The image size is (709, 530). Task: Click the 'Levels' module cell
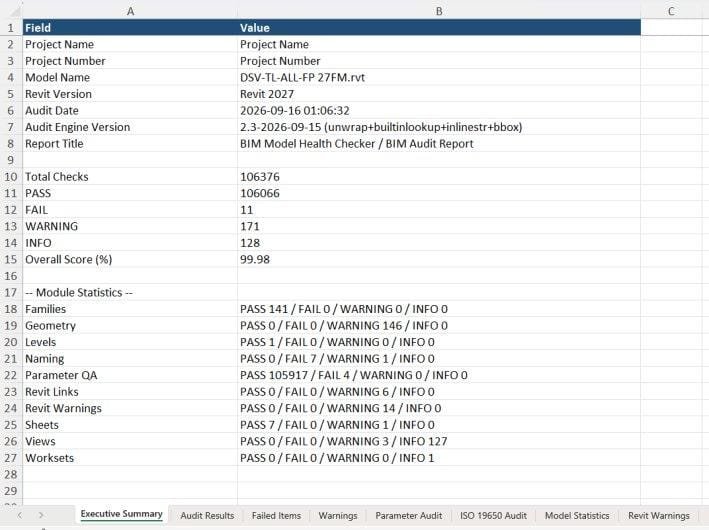click(130, 342)
